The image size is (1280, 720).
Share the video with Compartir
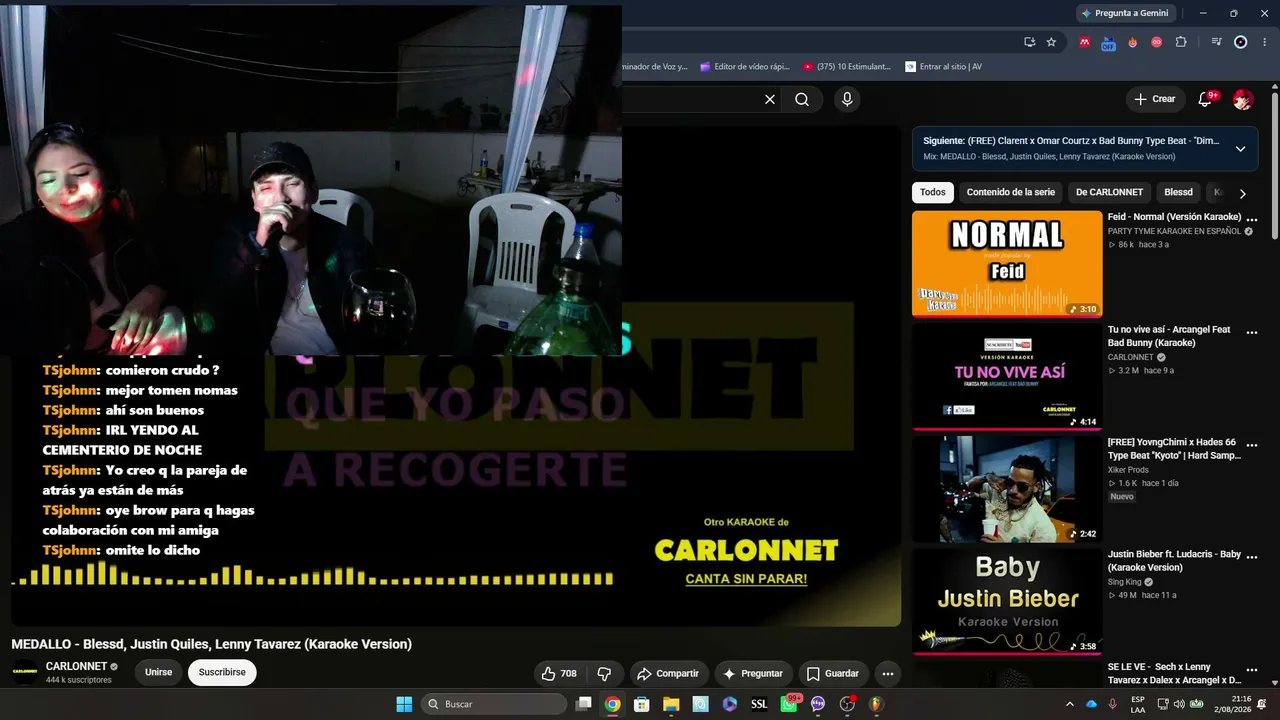[x=667, y=674]
